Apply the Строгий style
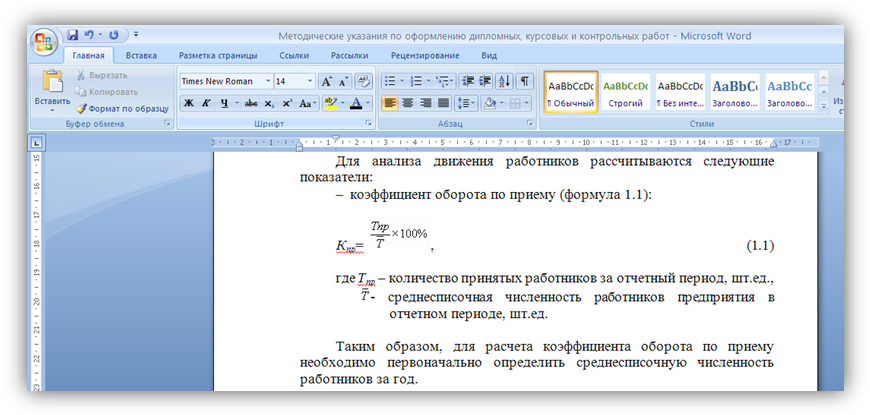This screenshot has height=415, width=870. tap(625, 92)
